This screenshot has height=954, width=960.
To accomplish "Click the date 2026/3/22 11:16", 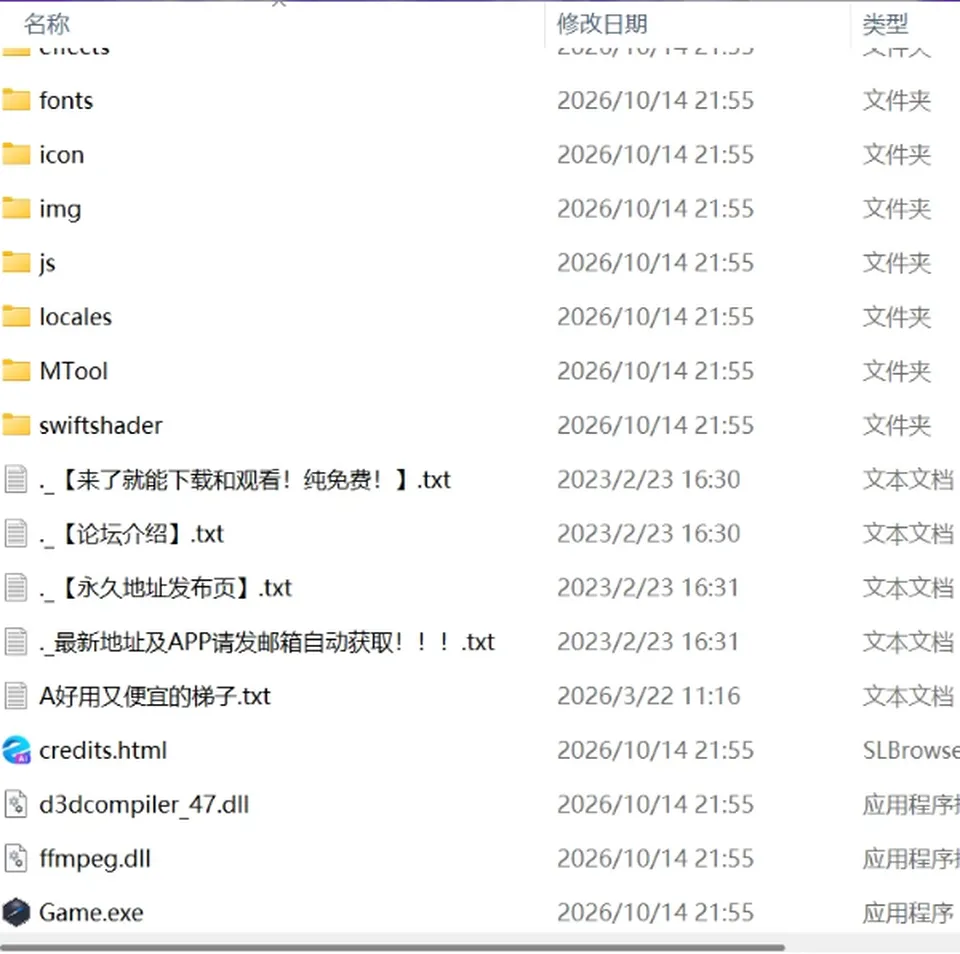I will (x=648, y=696).
